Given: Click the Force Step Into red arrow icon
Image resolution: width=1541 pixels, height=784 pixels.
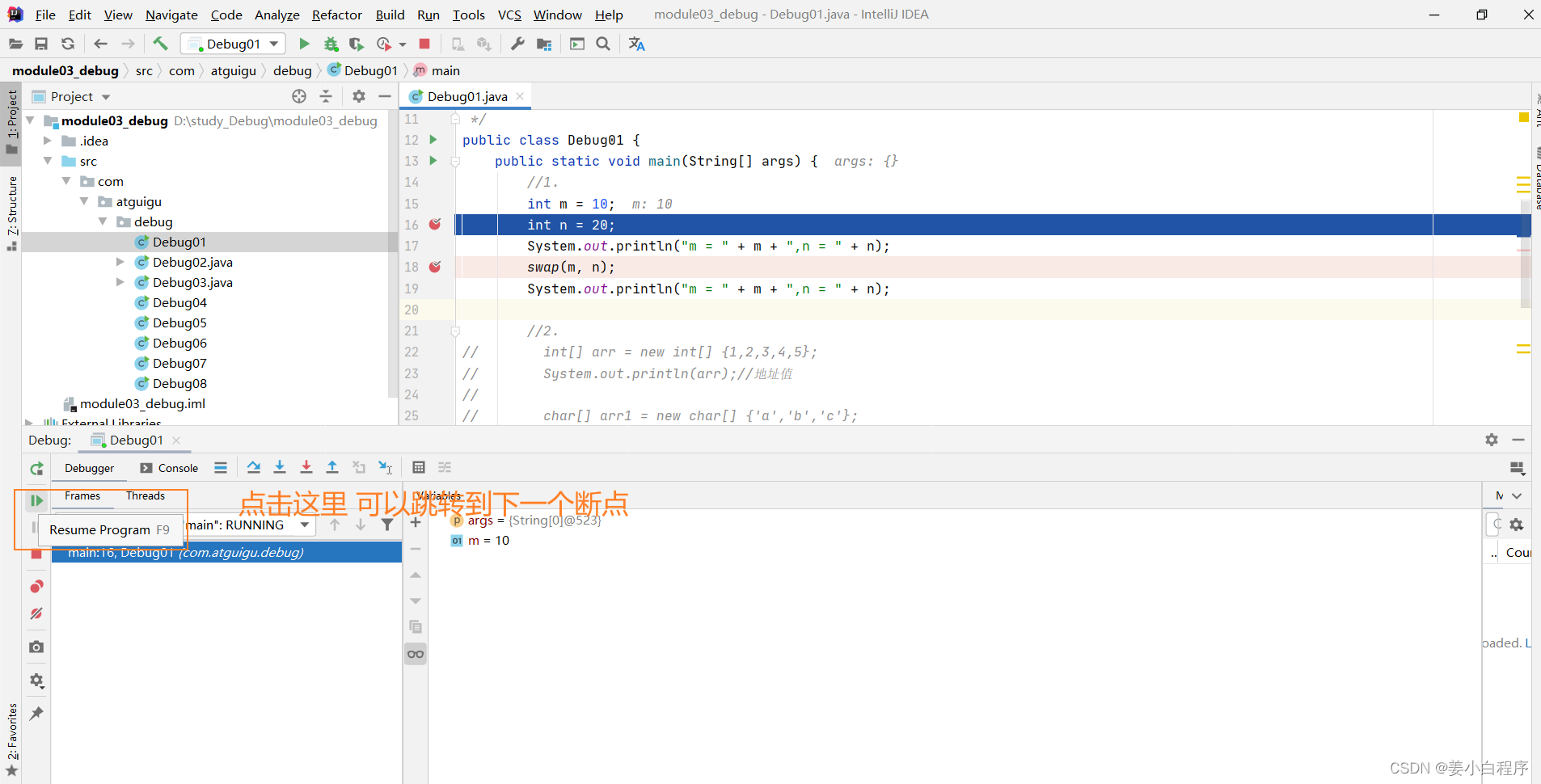Looking at the screenshot, I should [306, 467].
